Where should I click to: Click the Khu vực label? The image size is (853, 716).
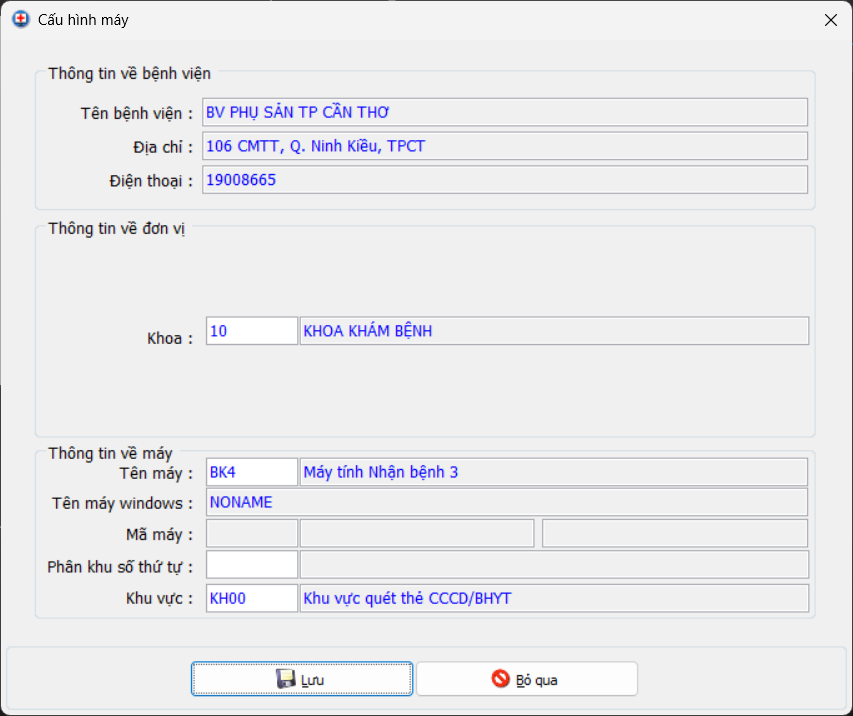[x=159, y=598]
